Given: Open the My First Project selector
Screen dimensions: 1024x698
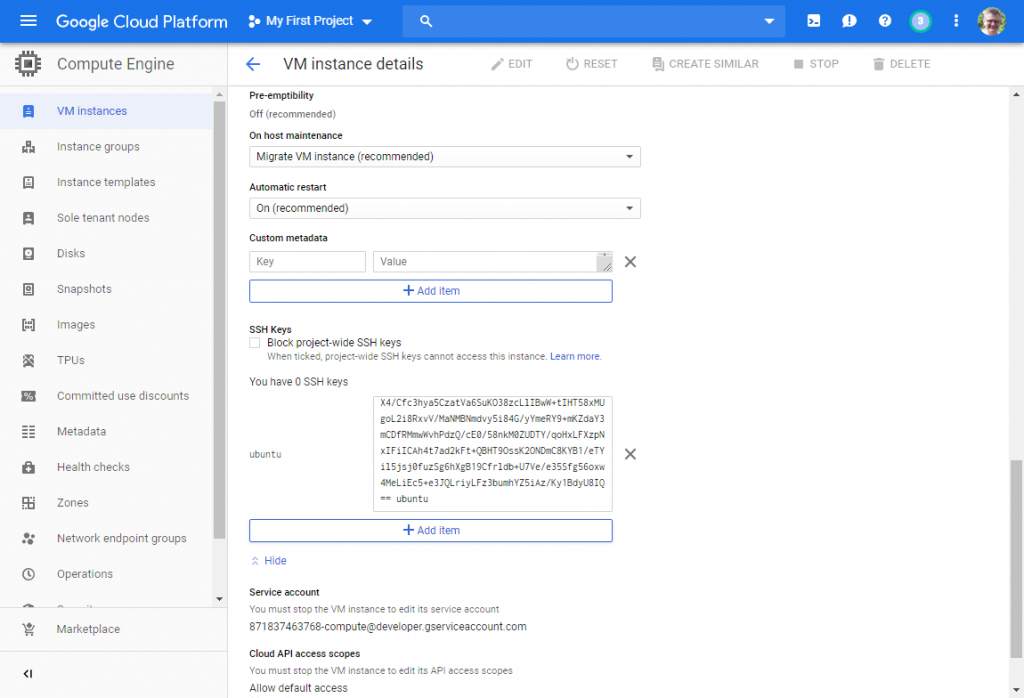Looking at the screenshot, I should pyautogui.click(x=310, y=21).
